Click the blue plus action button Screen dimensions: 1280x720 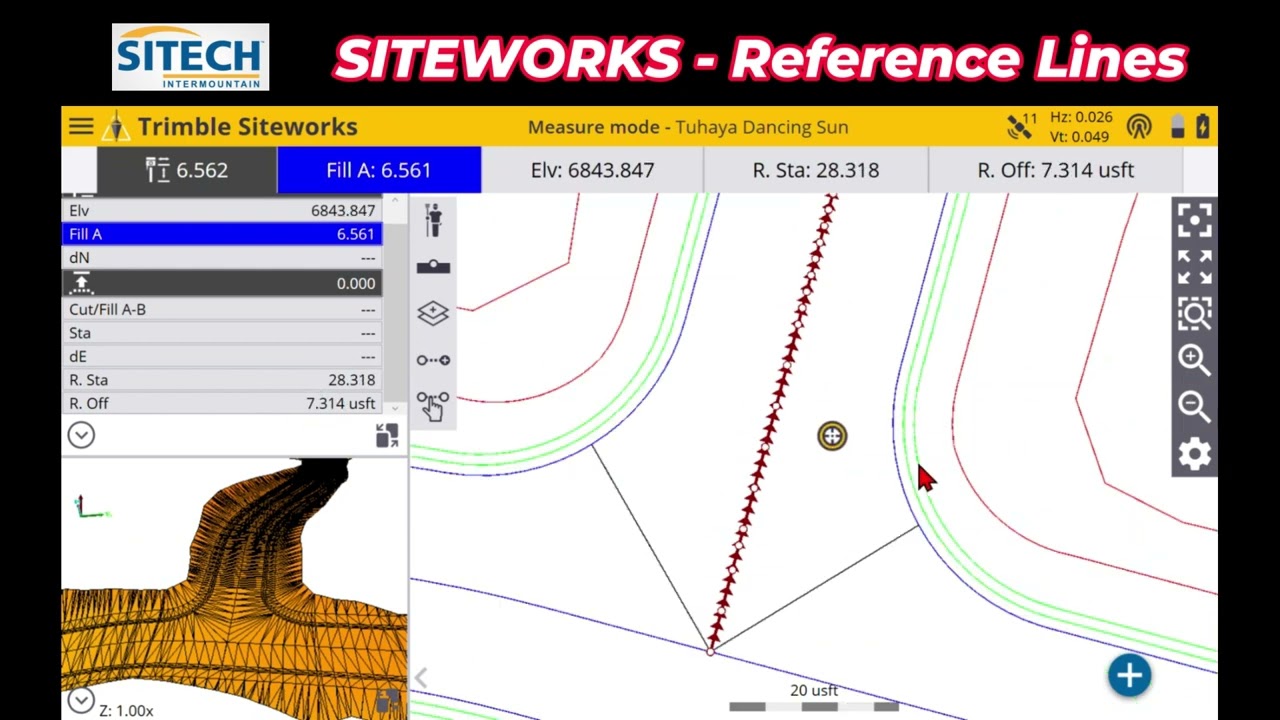1129,675
